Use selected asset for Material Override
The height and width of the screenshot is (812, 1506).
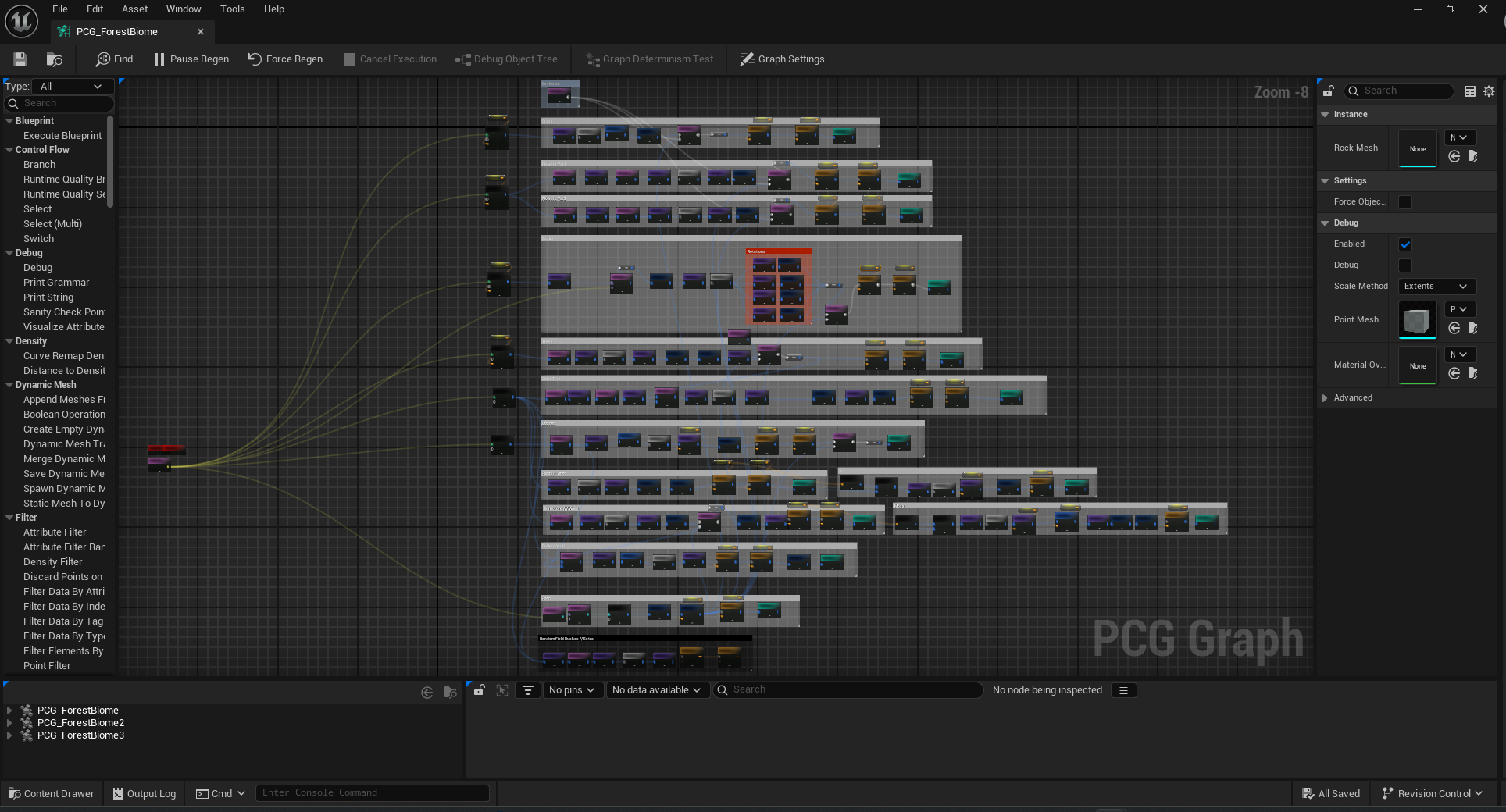(x=1454, y=373)
